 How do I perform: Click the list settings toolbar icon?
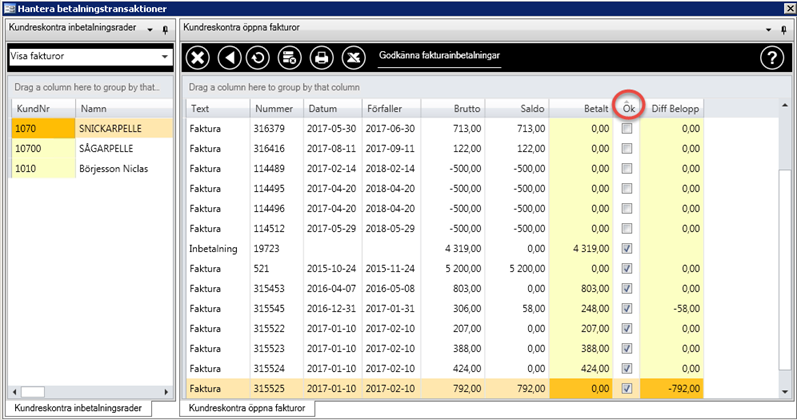(x=289, y=58)
